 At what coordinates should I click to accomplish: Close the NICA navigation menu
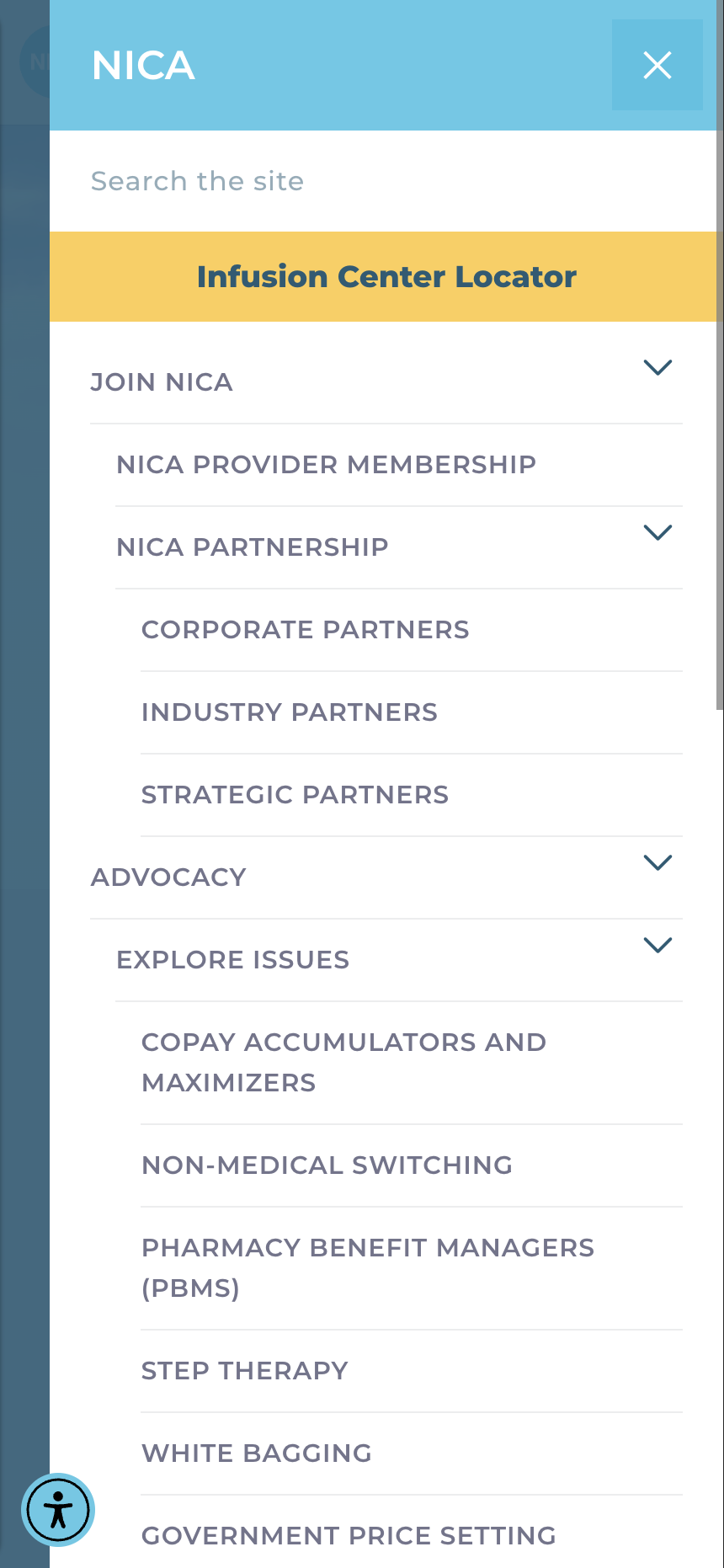657,65
